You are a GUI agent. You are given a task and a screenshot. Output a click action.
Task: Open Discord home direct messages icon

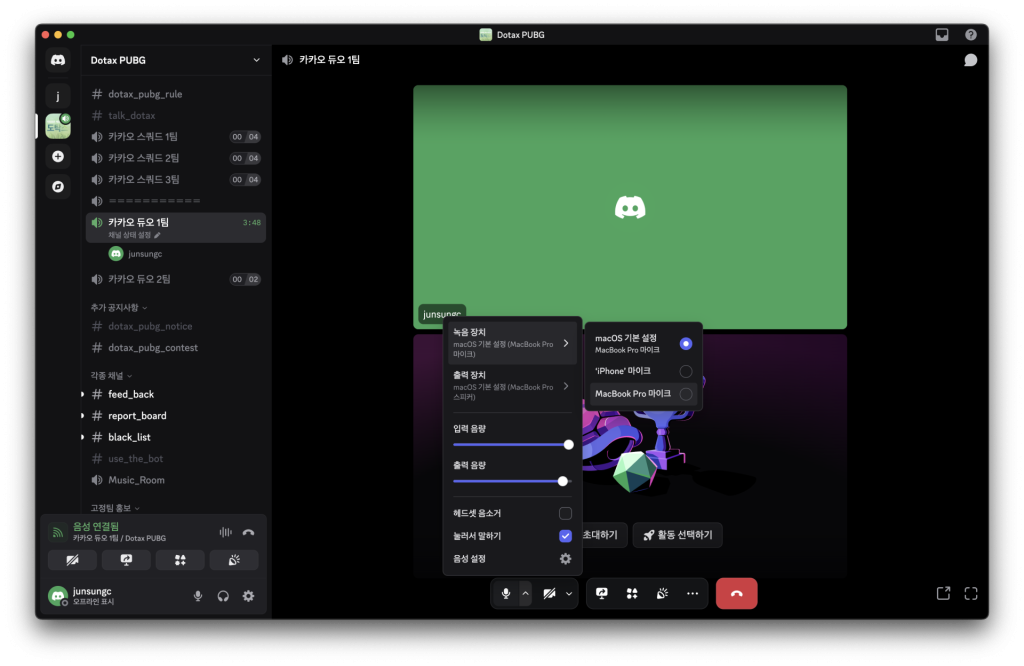click(58, 61)
